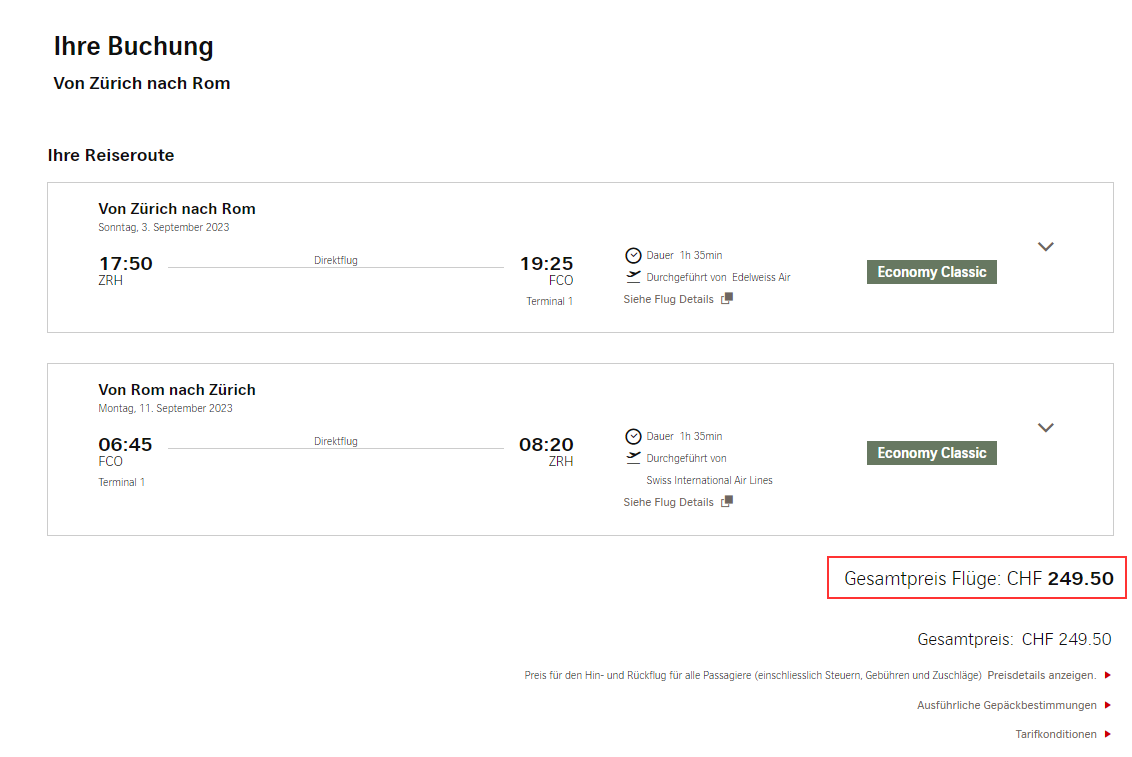Click external-link icon for outbound flight details
The image size is (1132, 757).
point(727,299)
